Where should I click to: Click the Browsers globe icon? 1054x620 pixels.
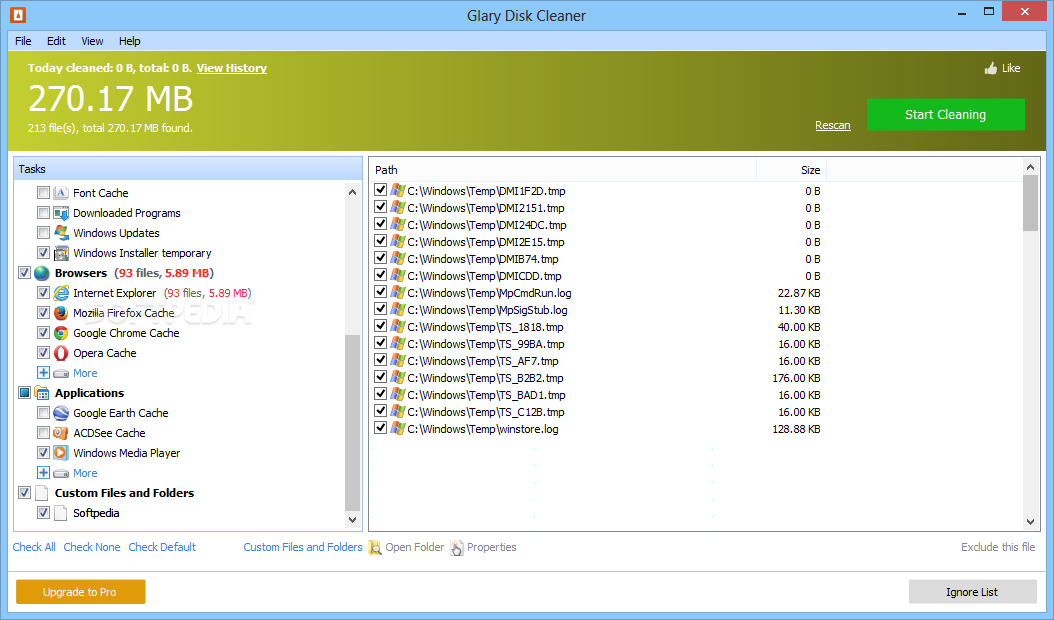42,273
